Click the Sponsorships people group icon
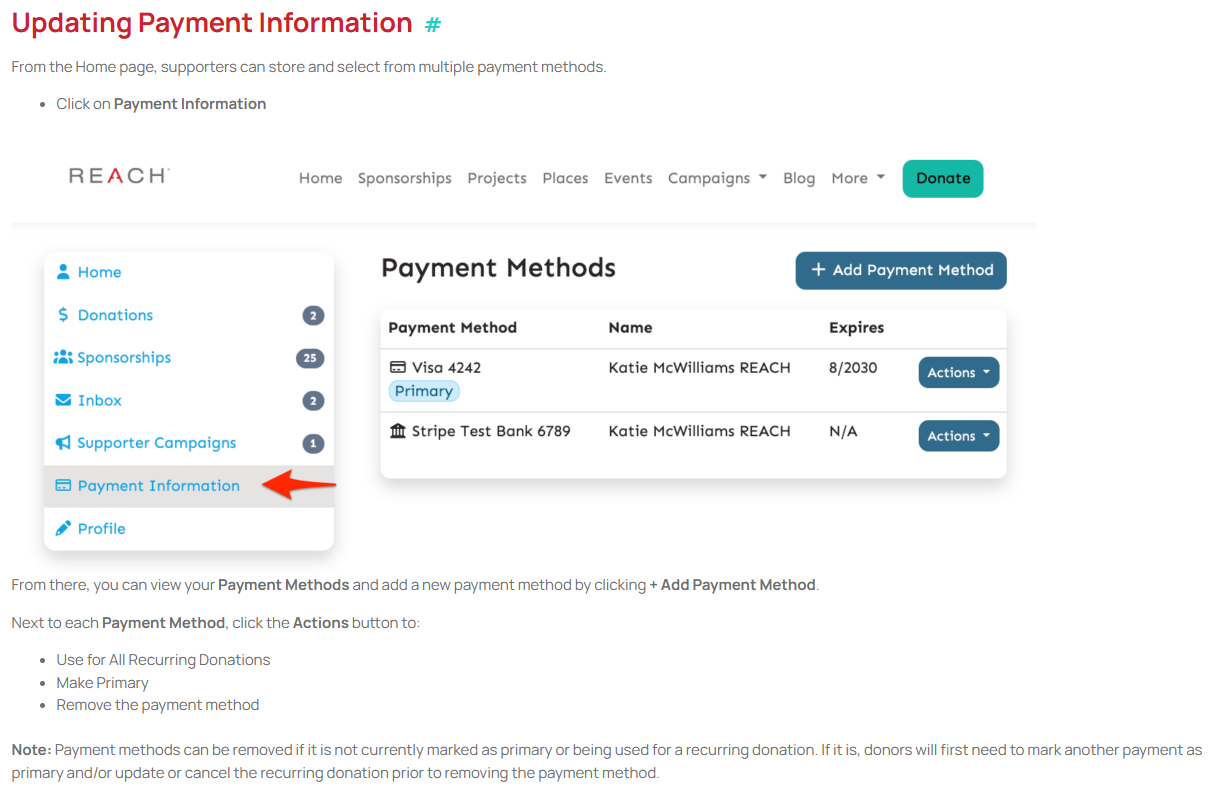 click(63, 358)
